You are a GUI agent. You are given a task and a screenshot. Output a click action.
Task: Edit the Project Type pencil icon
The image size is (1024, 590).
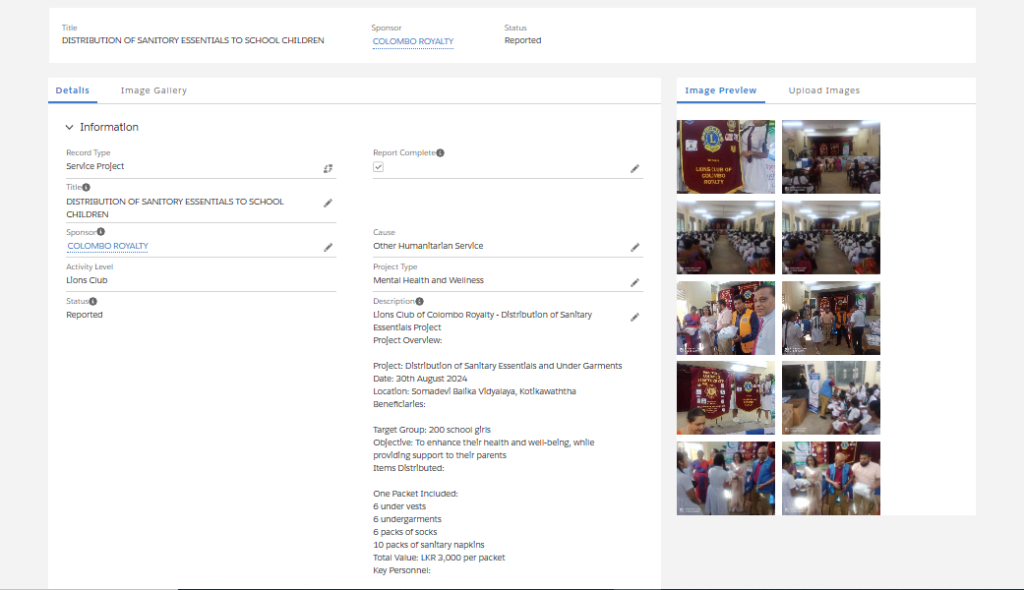(x=635, y=282)
